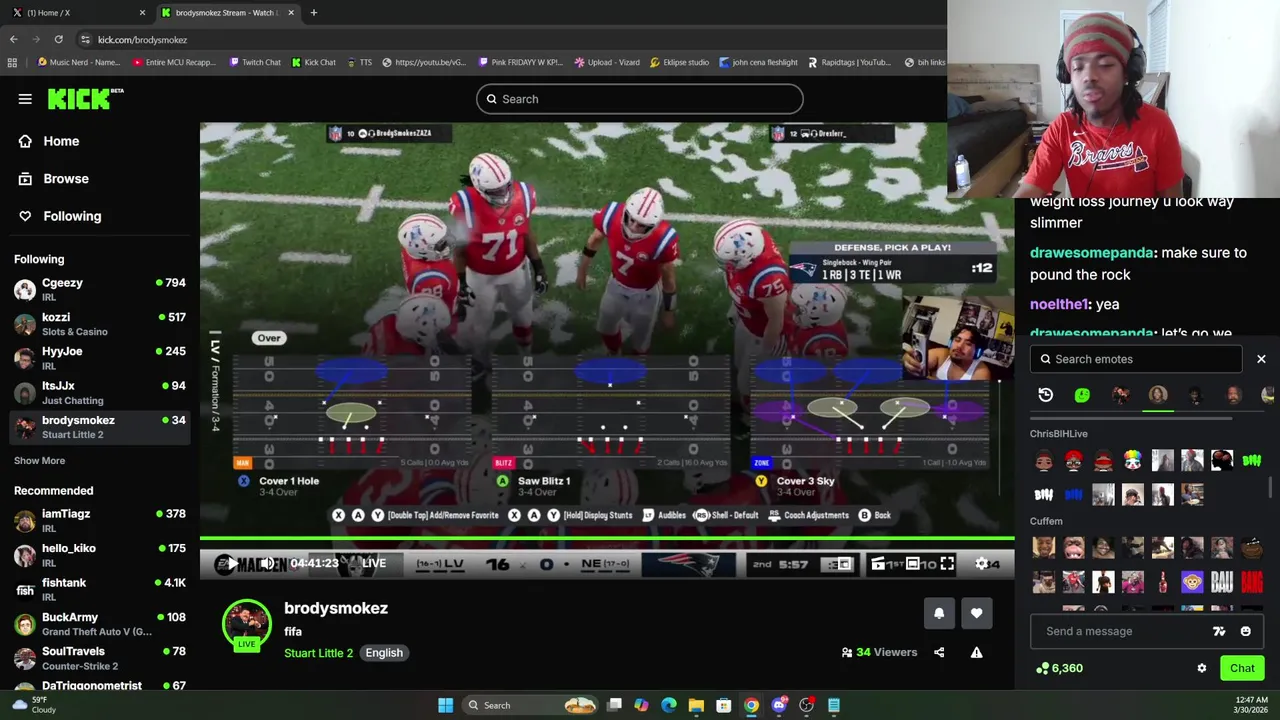This screenshot has width=1280, height=720.
Task: Pause the stream with the play button
Action: click(x=231, y=564)
